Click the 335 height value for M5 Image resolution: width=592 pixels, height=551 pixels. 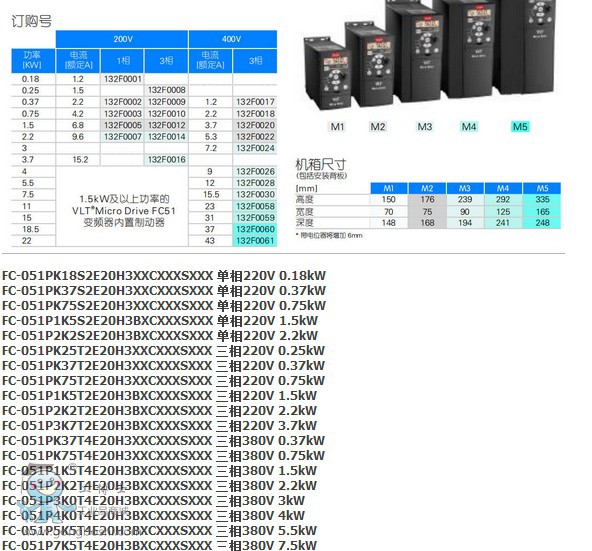pos(542,199)
